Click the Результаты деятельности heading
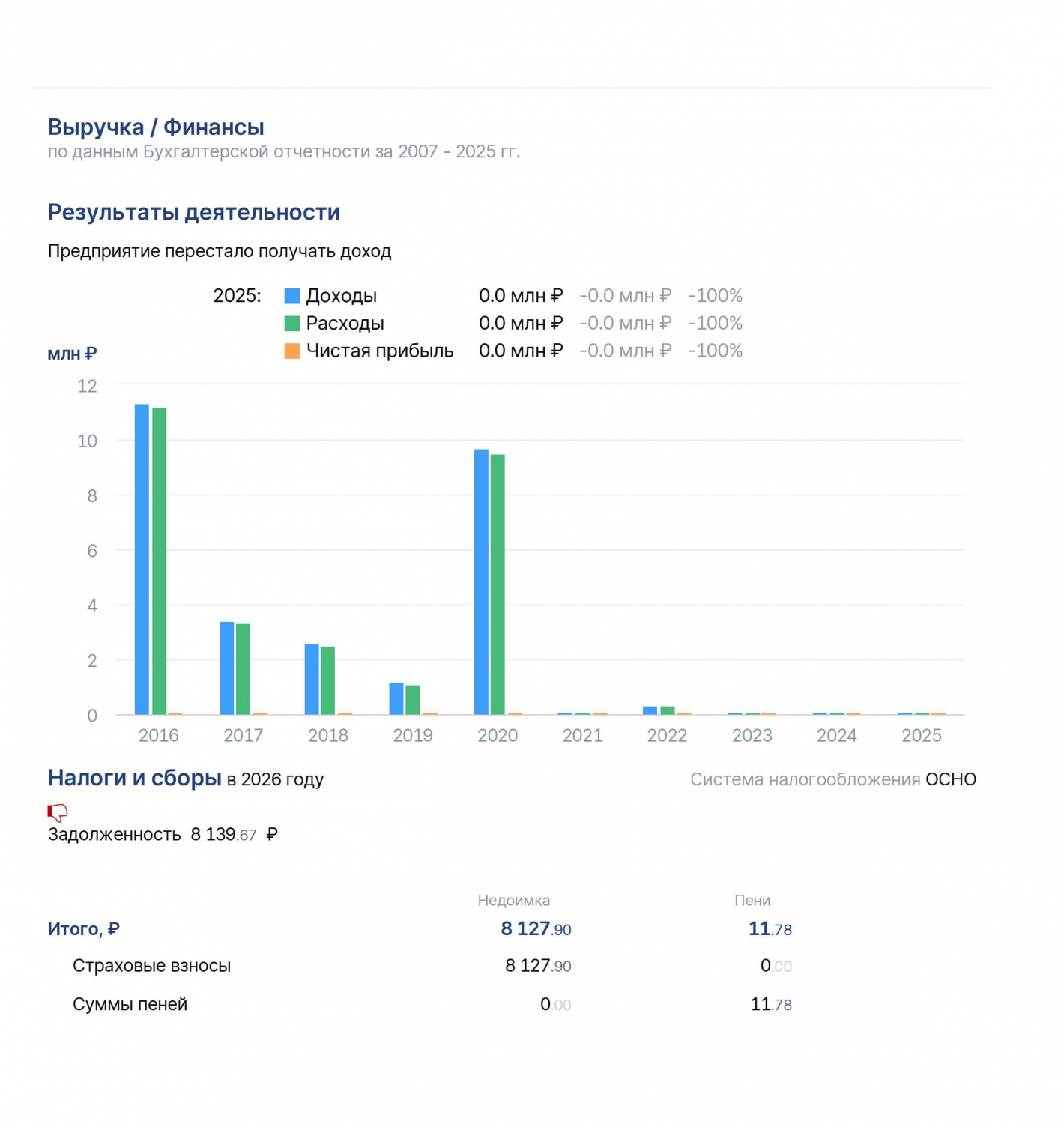Screen dimensions: 1064x1124 point(194,212)
